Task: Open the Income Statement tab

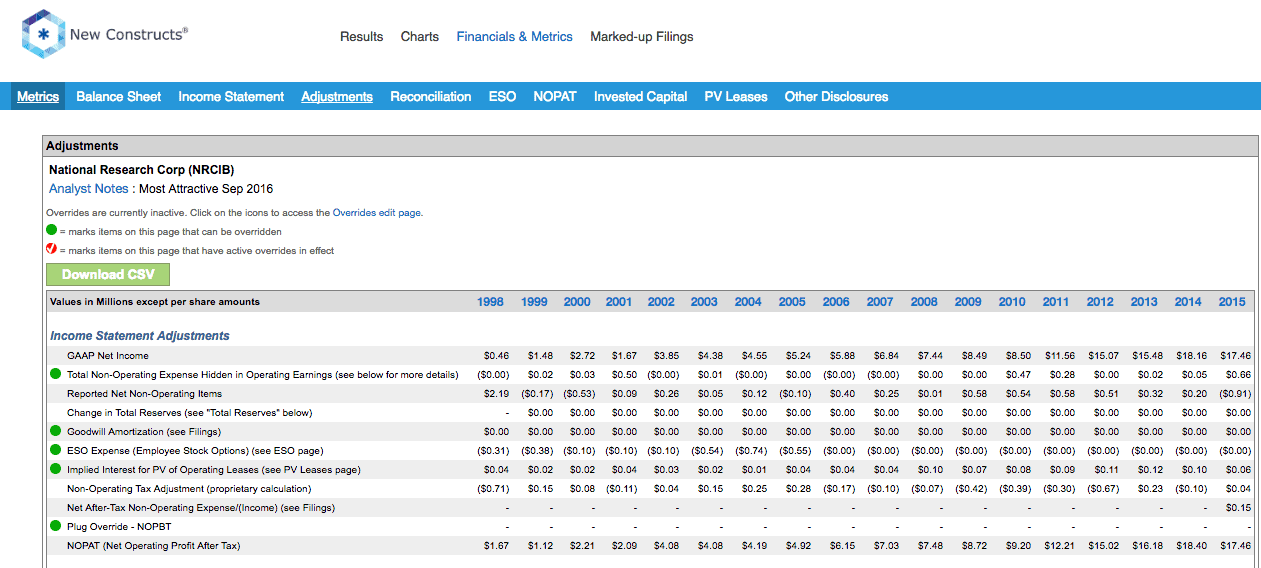Action: pos(231,97)
